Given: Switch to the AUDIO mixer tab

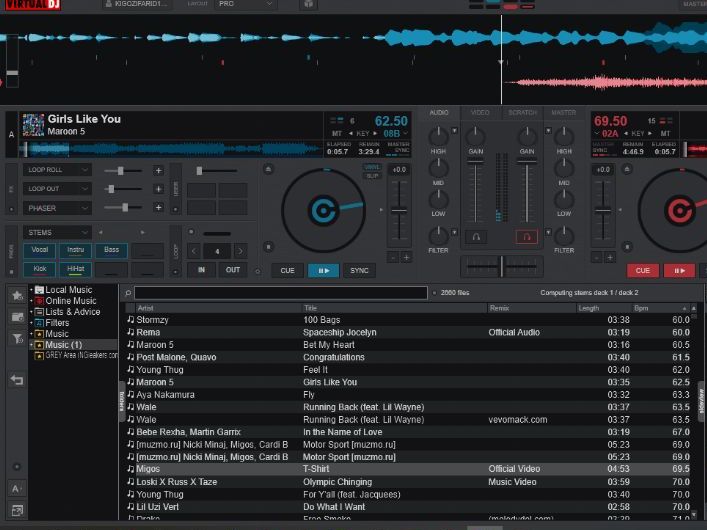Looking at the screenshot, I should pyautogui.click(x=439, y=112).
